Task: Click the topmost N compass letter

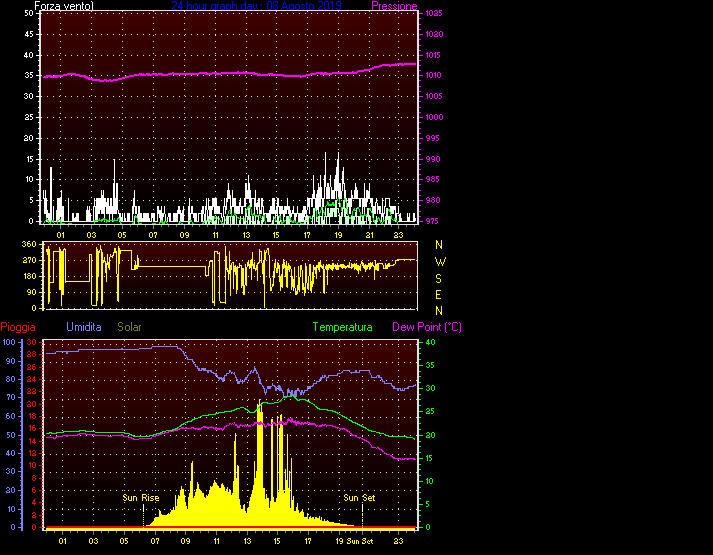Action: tap(439, 245)
